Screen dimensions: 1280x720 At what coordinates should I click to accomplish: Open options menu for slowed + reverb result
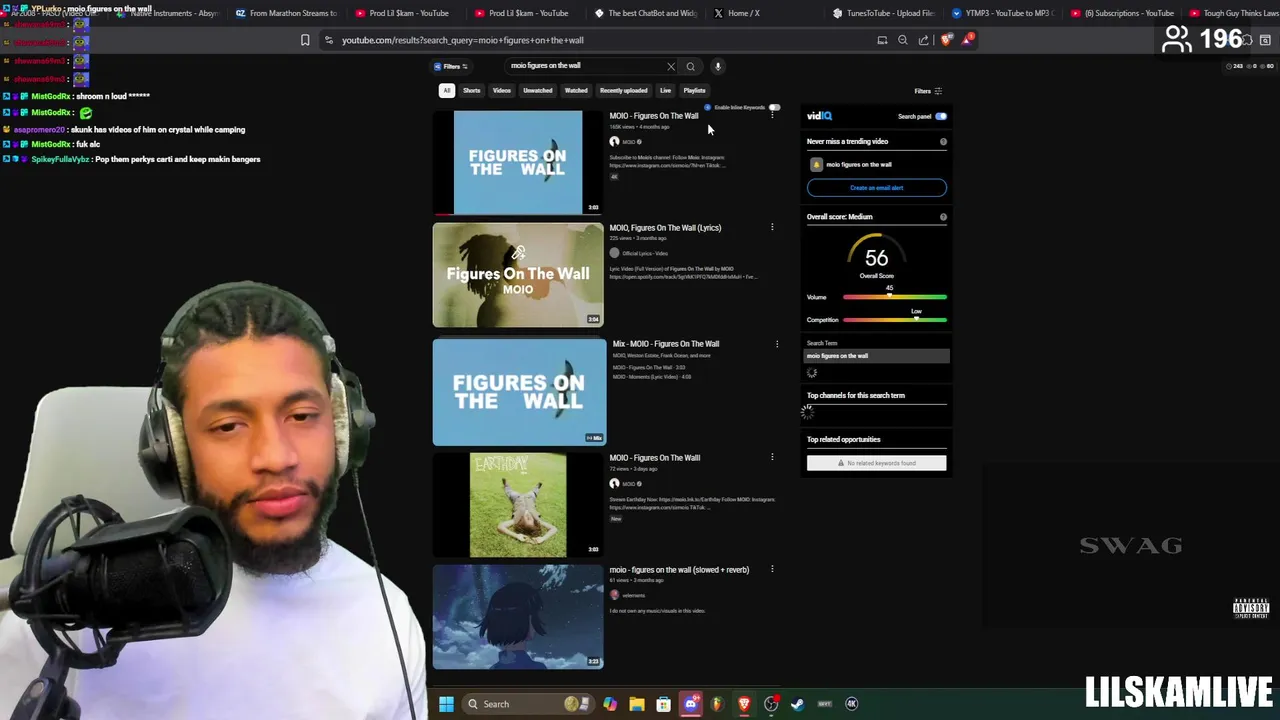pos(772,570)
